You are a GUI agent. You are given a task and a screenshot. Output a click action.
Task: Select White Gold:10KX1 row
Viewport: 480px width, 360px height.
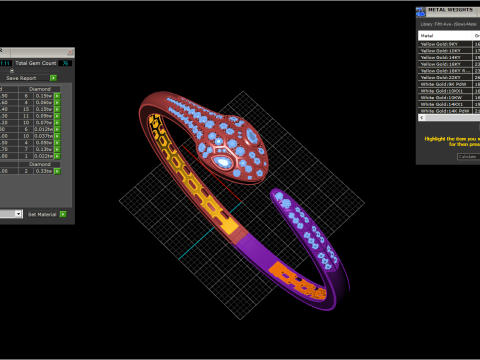tap(445, 91)
